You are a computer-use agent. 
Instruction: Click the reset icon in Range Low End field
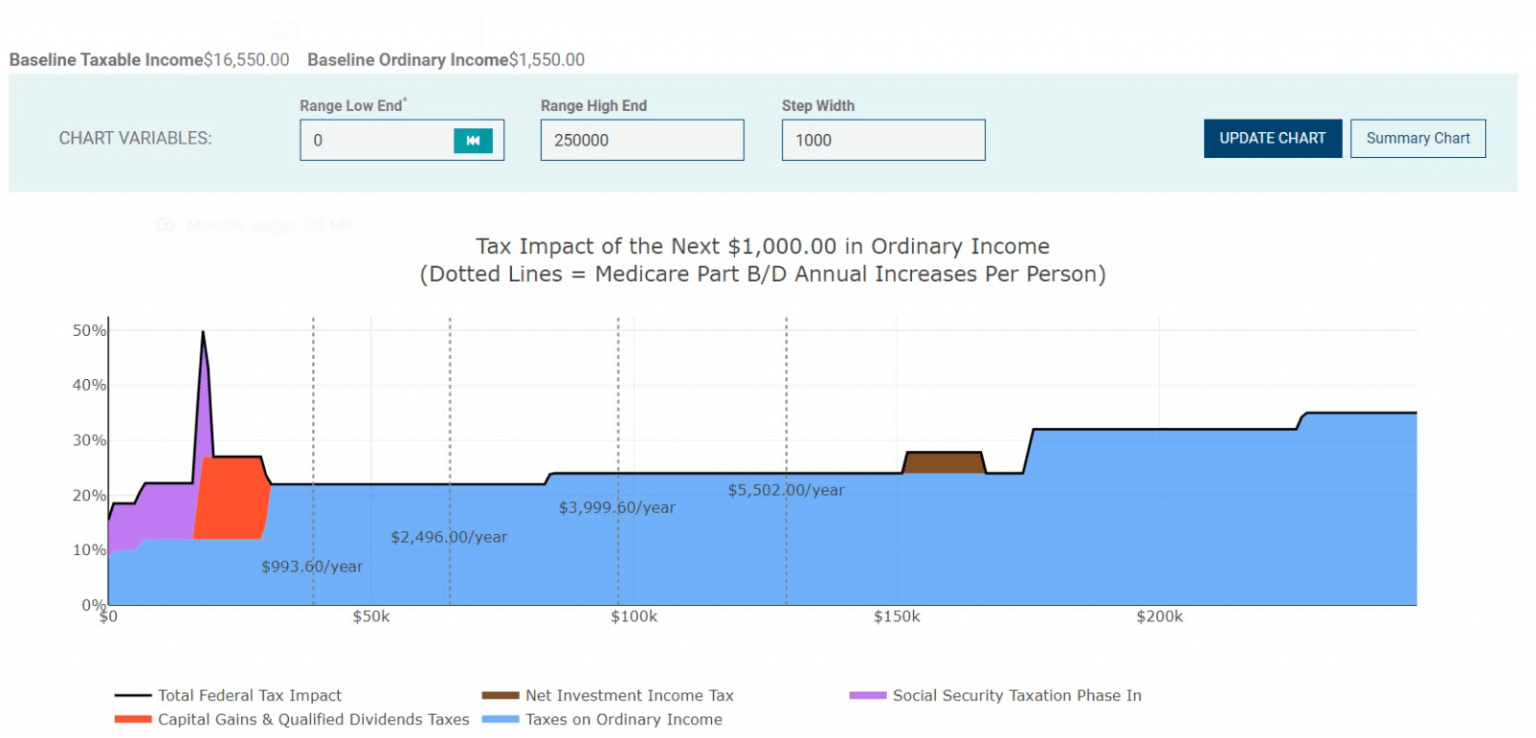pos(473,141)
